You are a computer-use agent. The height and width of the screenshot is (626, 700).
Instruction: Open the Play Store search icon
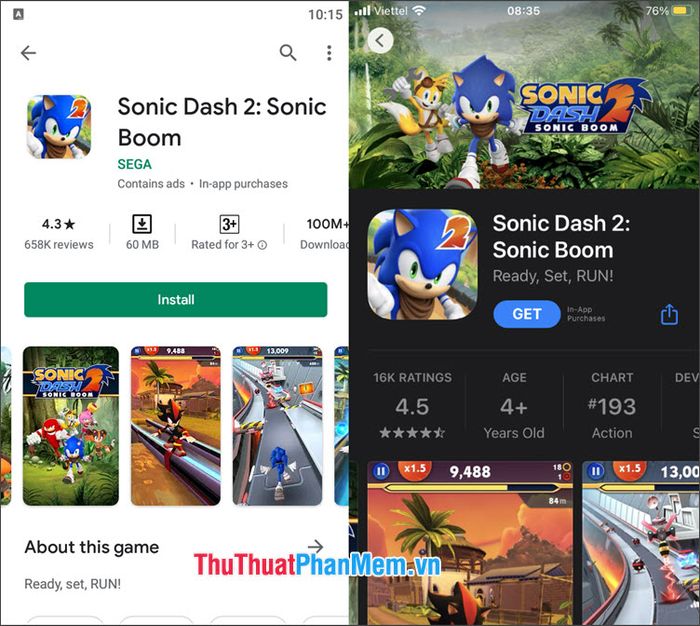point(288,53)
